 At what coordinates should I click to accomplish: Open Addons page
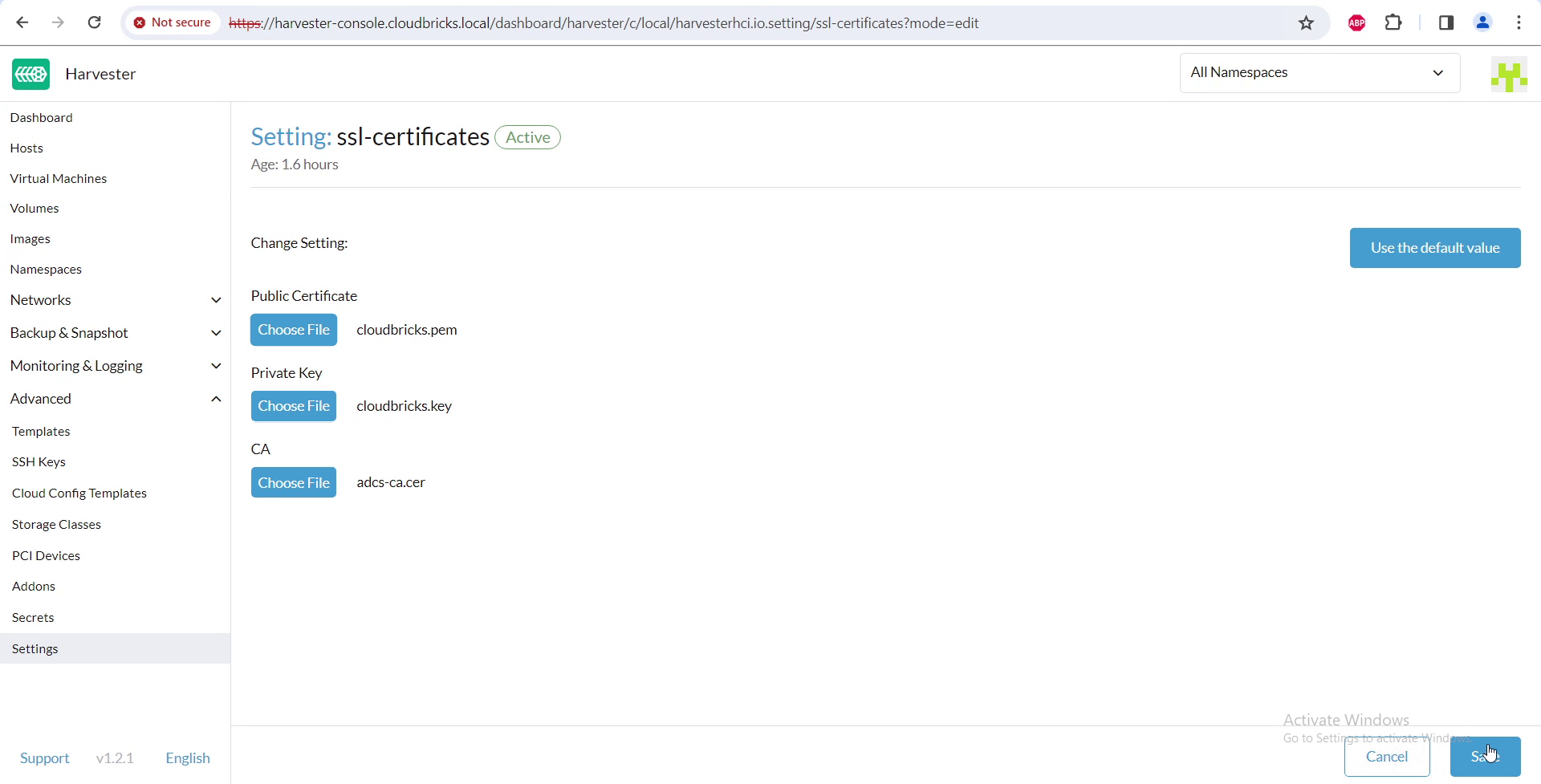(34, 587)
